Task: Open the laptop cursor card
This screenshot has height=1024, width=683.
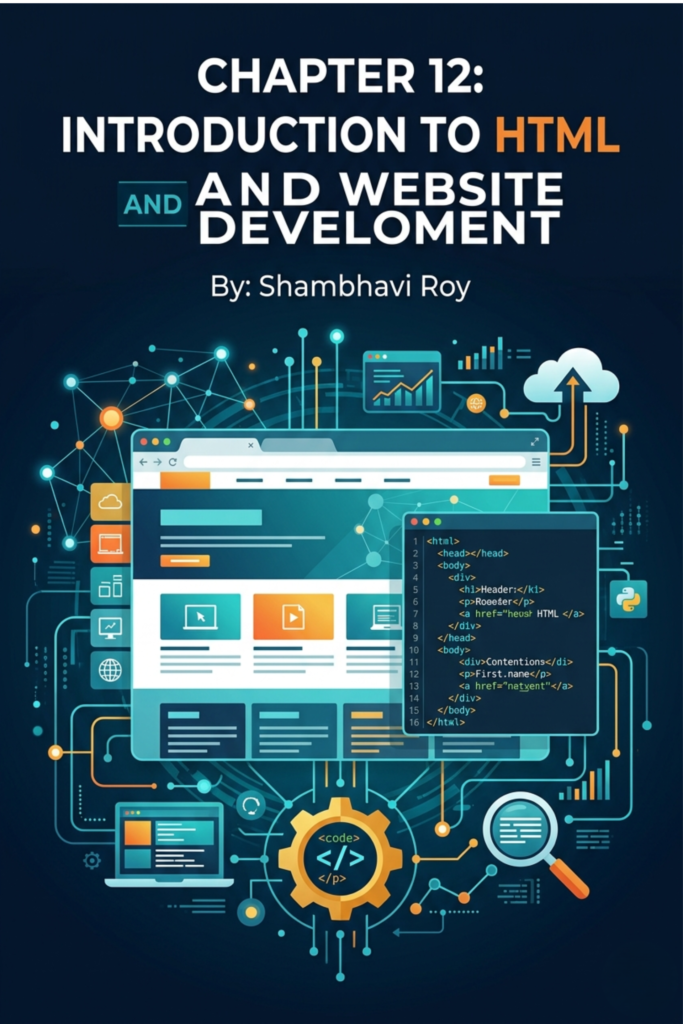Action: coord(200,616)
